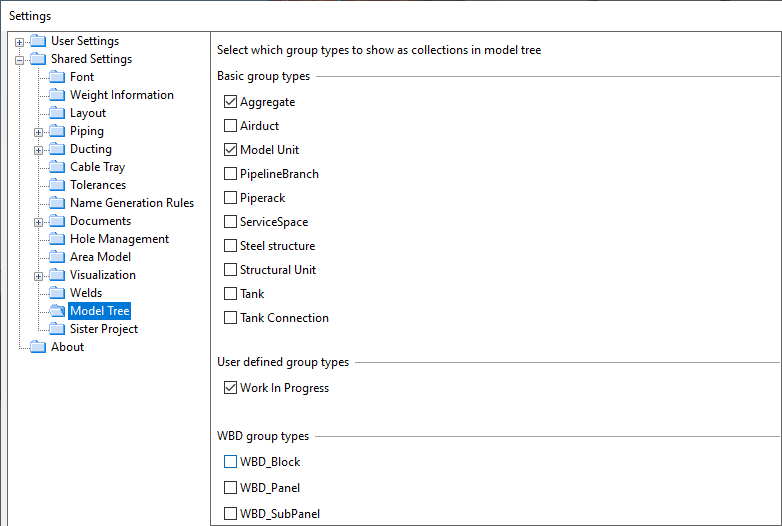Viewport: 782px width, 526px height.
Task: Tick the WBD_Block checkbox
Action: [231, 462]
